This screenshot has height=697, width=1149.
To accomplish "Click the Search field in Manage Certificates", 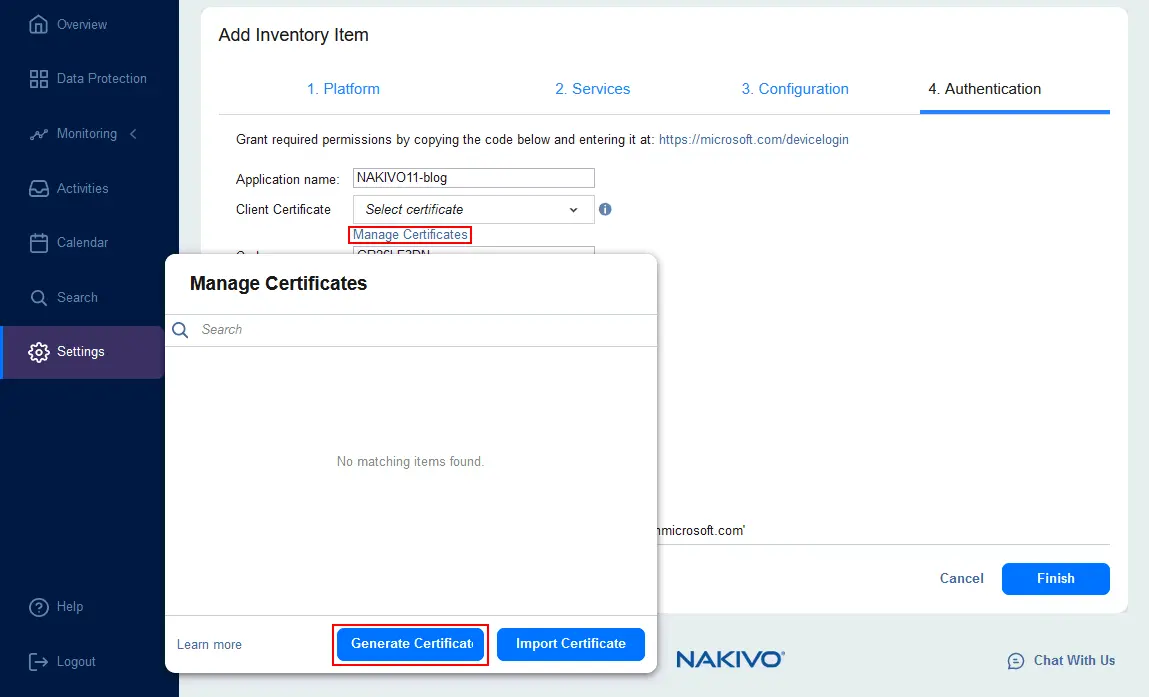I will click(x=411, y=330).
